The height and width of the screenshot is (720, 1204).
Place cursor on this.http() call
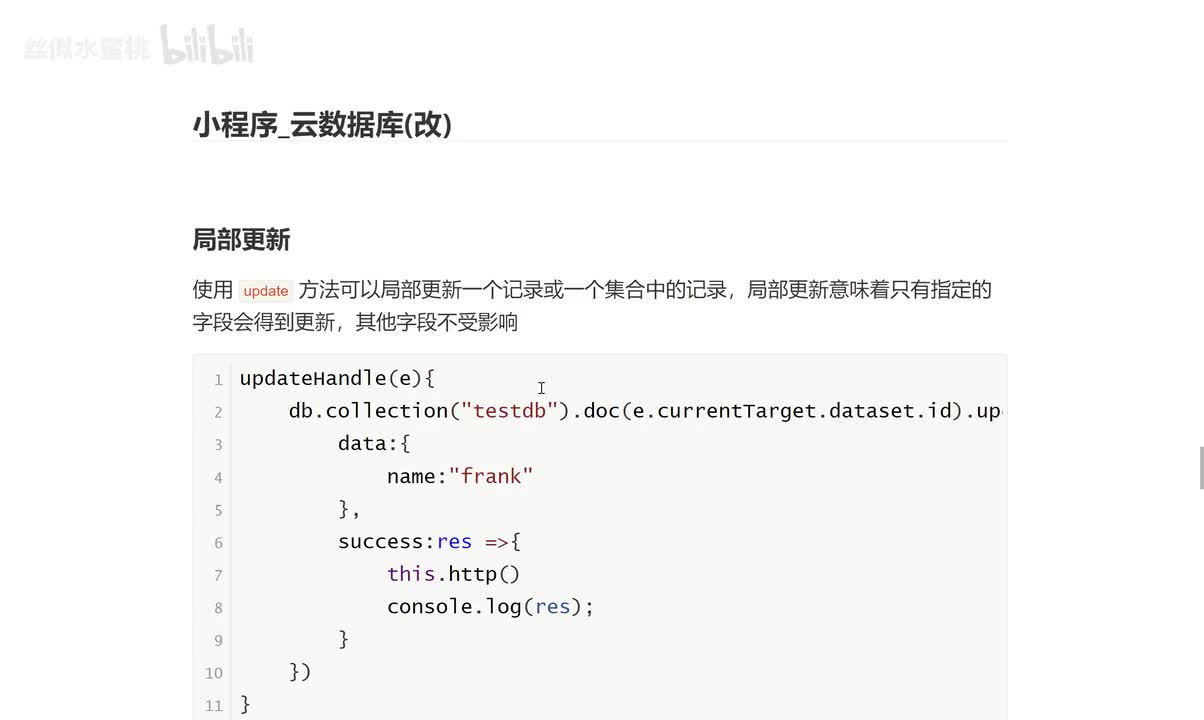click(453, 574)
